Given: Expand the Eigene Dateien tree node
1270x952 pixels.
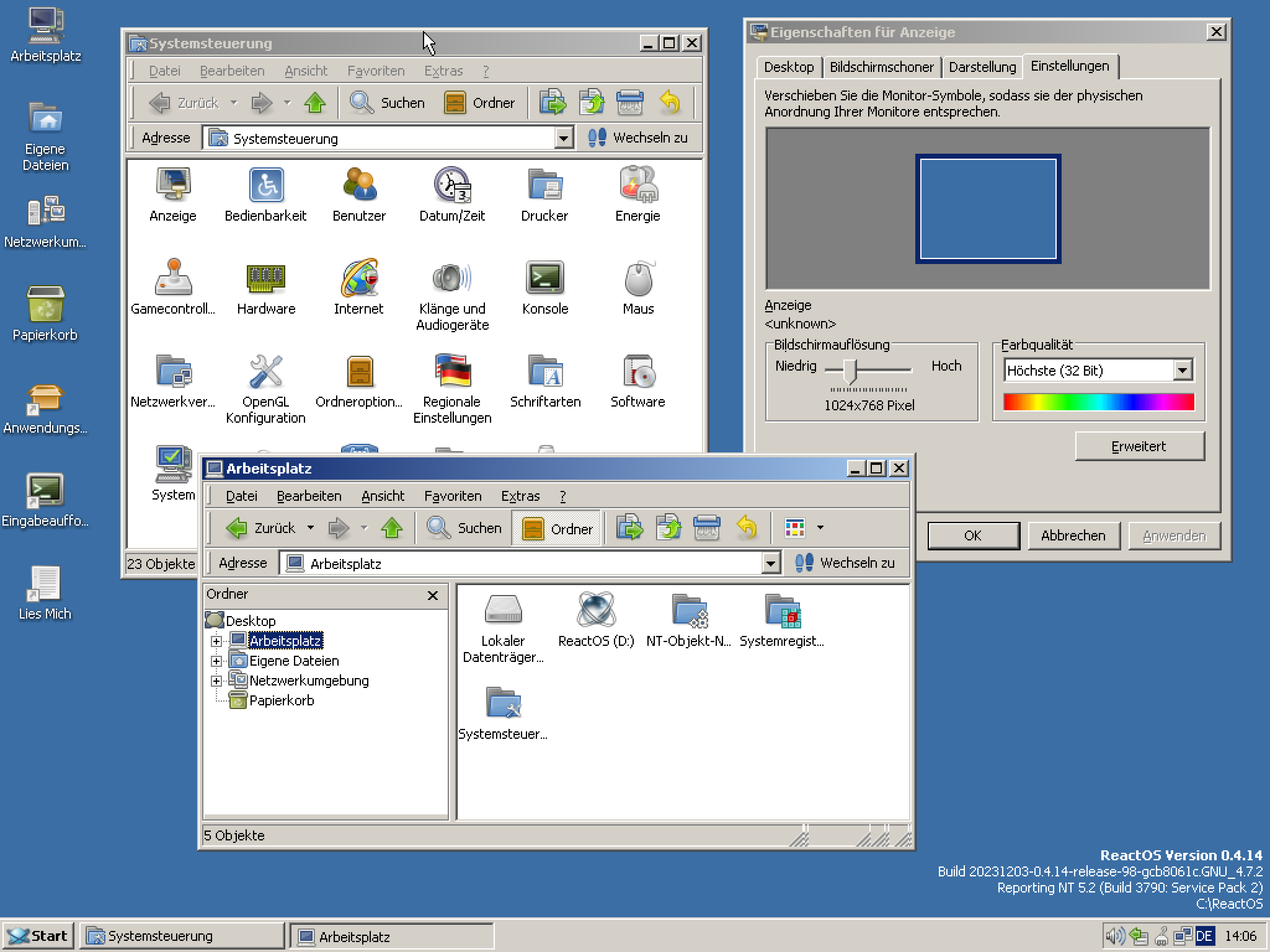Looking at the screenshot, I should tap(217, 661).
